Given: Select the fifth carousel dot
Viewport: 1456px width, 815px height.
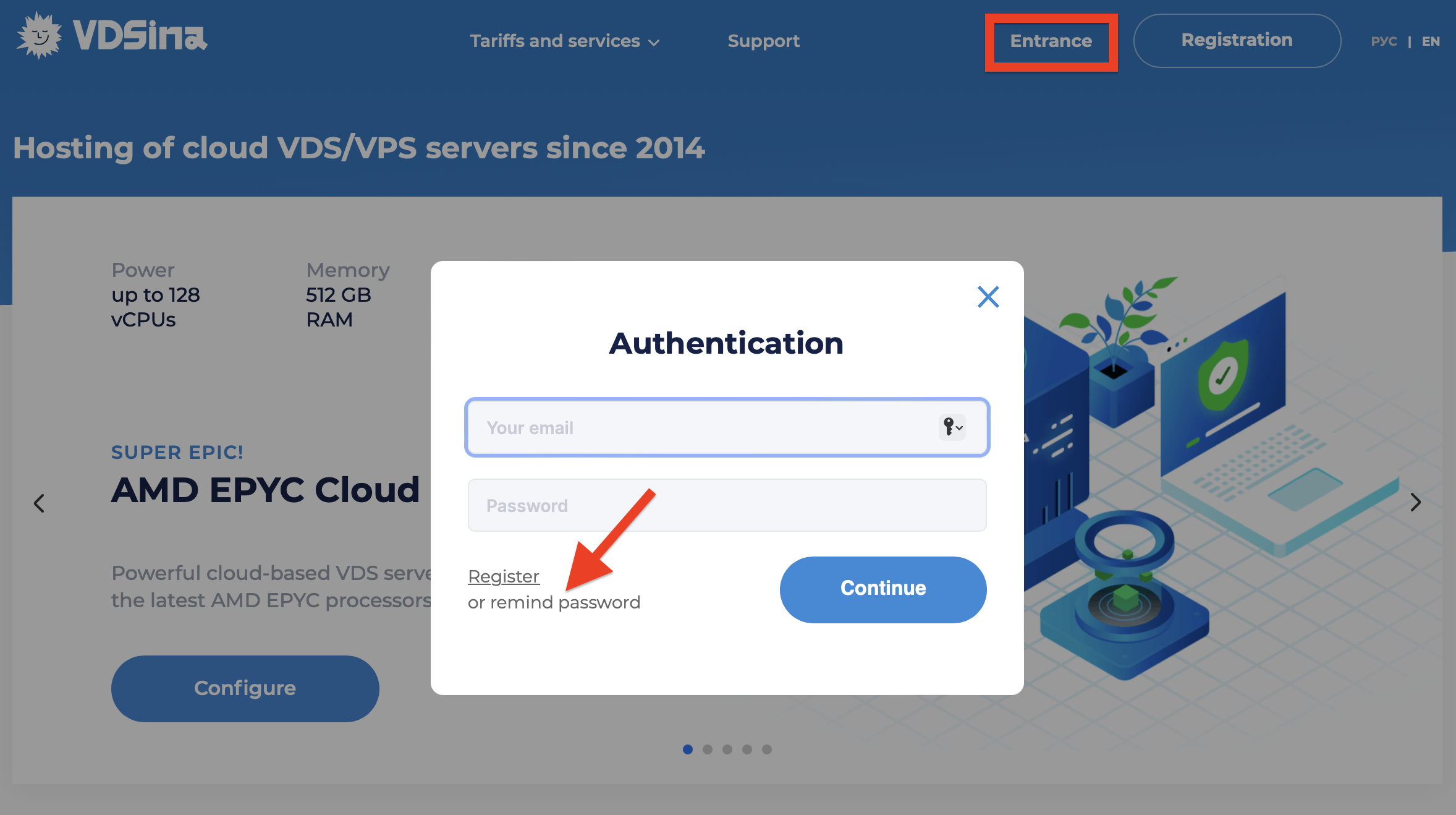Looking at the screenshot, I should tap(767, 749).
